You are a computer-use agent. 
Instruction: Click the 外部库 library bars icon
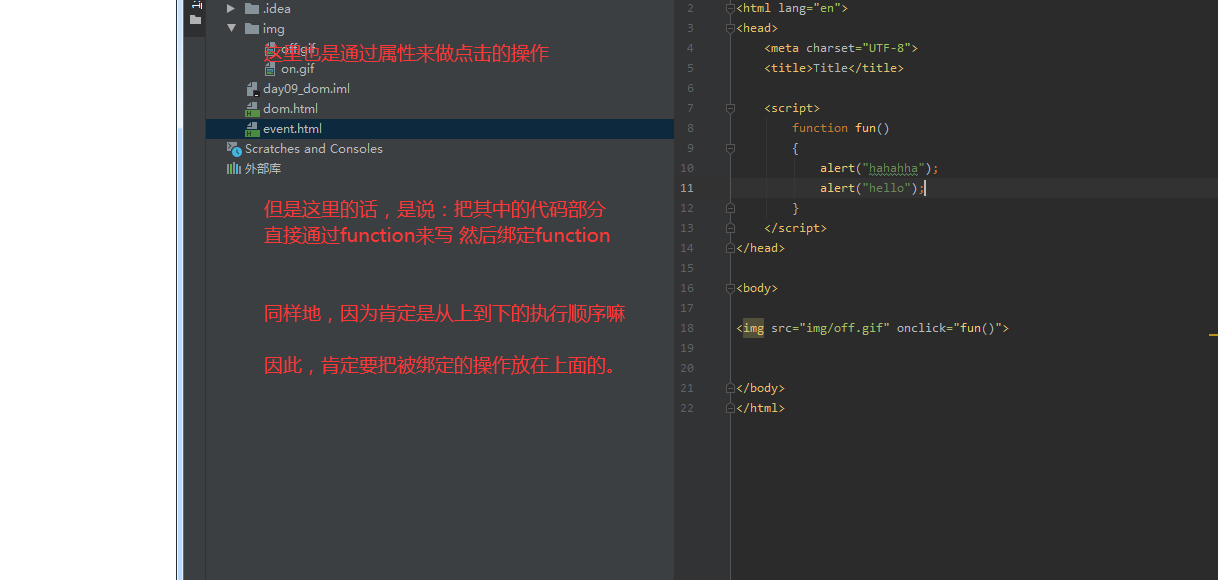coord(234,169)
